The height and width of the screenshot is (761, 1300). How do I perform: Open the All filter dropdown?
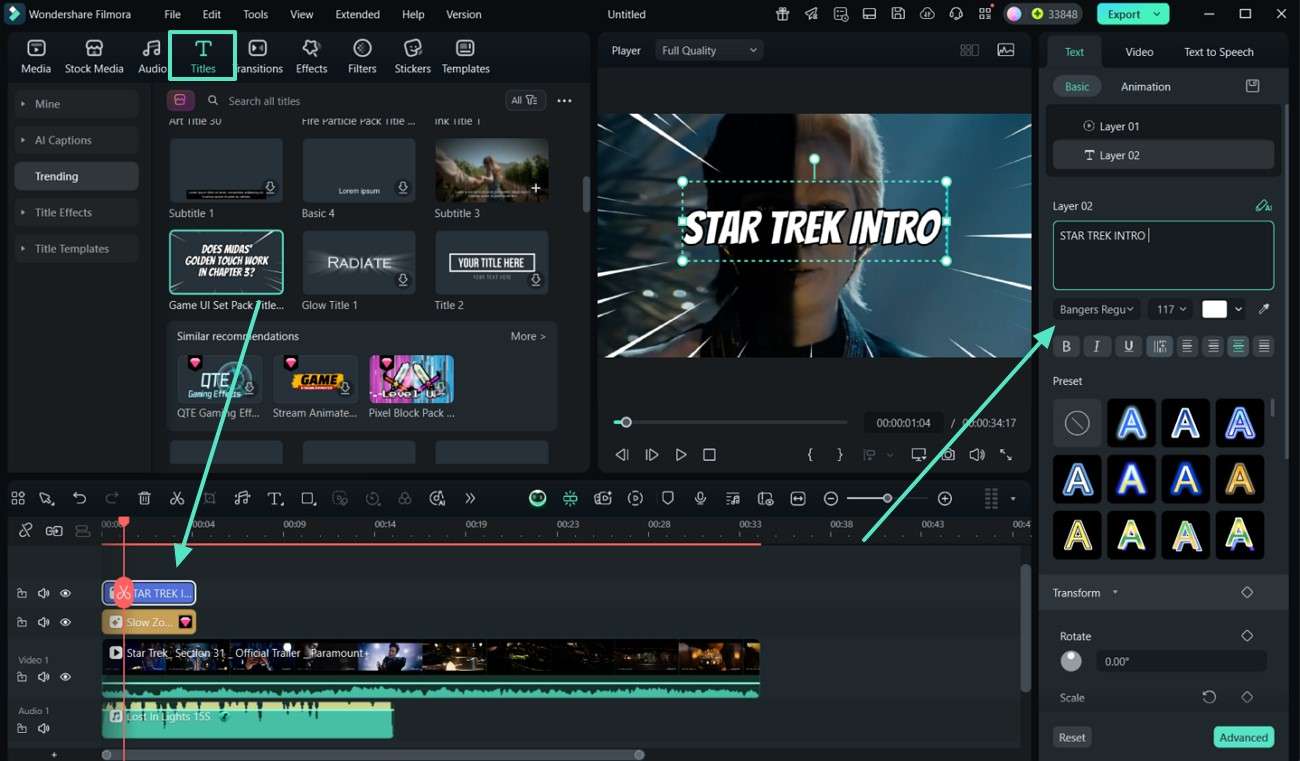point(524,100)
